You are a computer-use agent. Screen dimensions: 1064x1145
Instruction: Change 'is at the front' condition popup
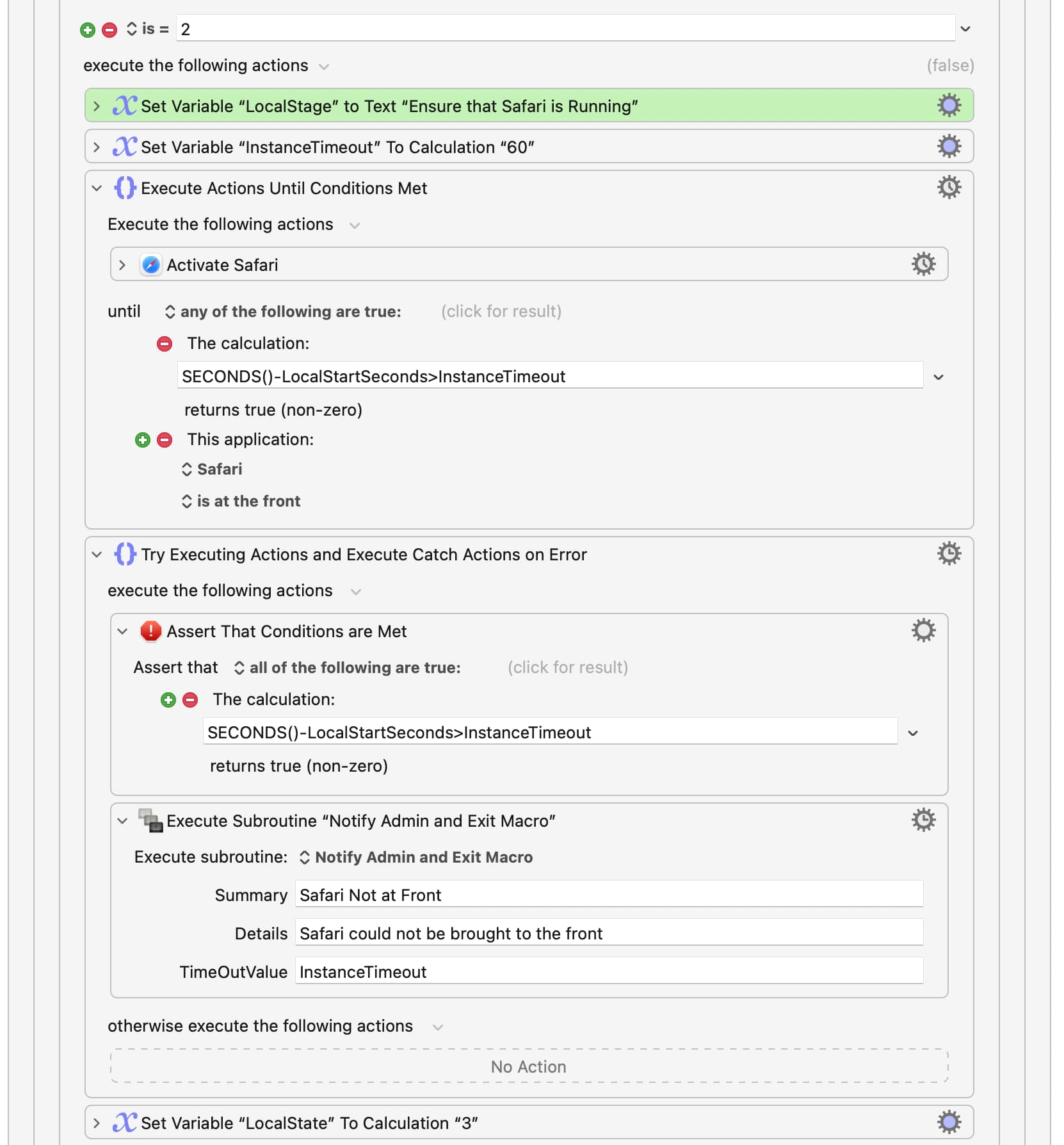tap(241, 501)
